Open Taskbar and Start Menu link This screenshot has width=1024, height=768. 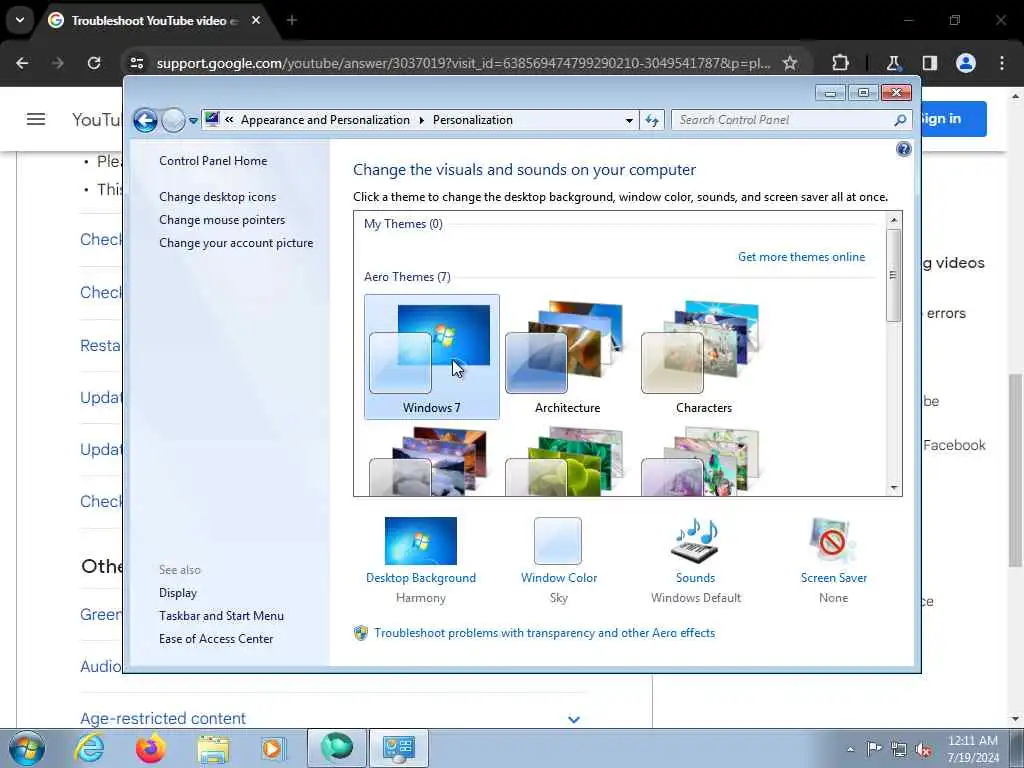(x=221, y=615)
